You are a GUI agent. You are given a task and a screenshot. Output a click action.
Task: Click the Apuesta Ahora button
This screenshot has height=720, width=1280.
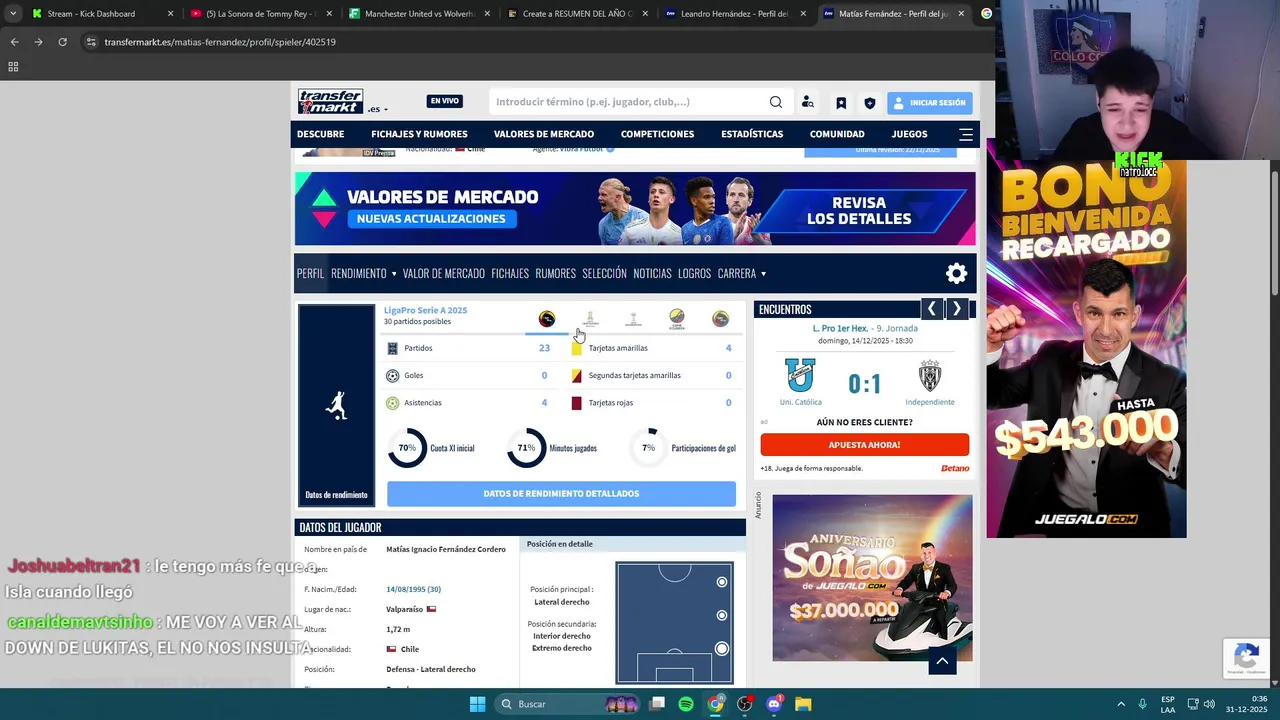864,445
